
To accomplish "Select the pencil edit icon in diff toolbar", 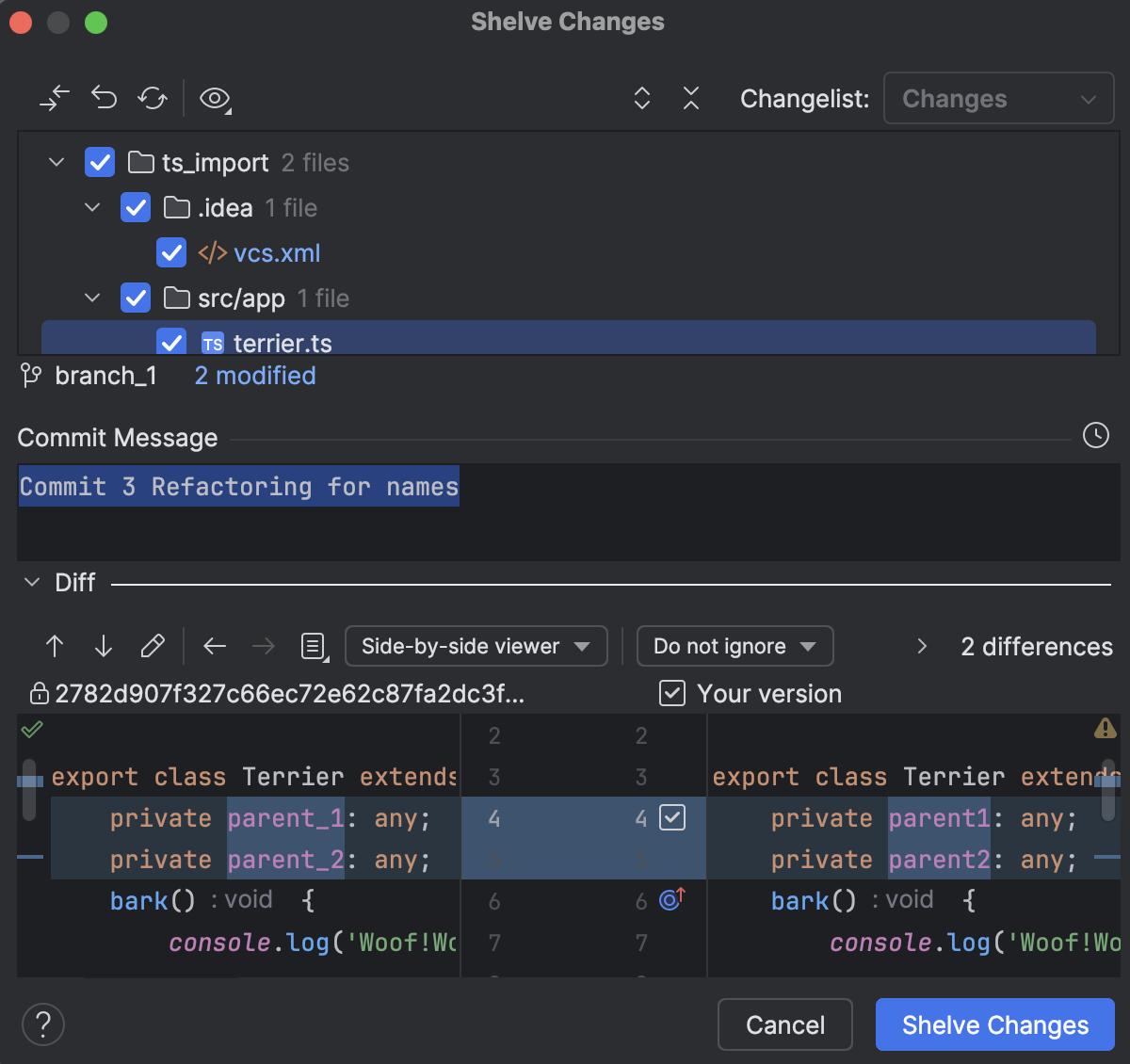I will (x=153, y=646).
